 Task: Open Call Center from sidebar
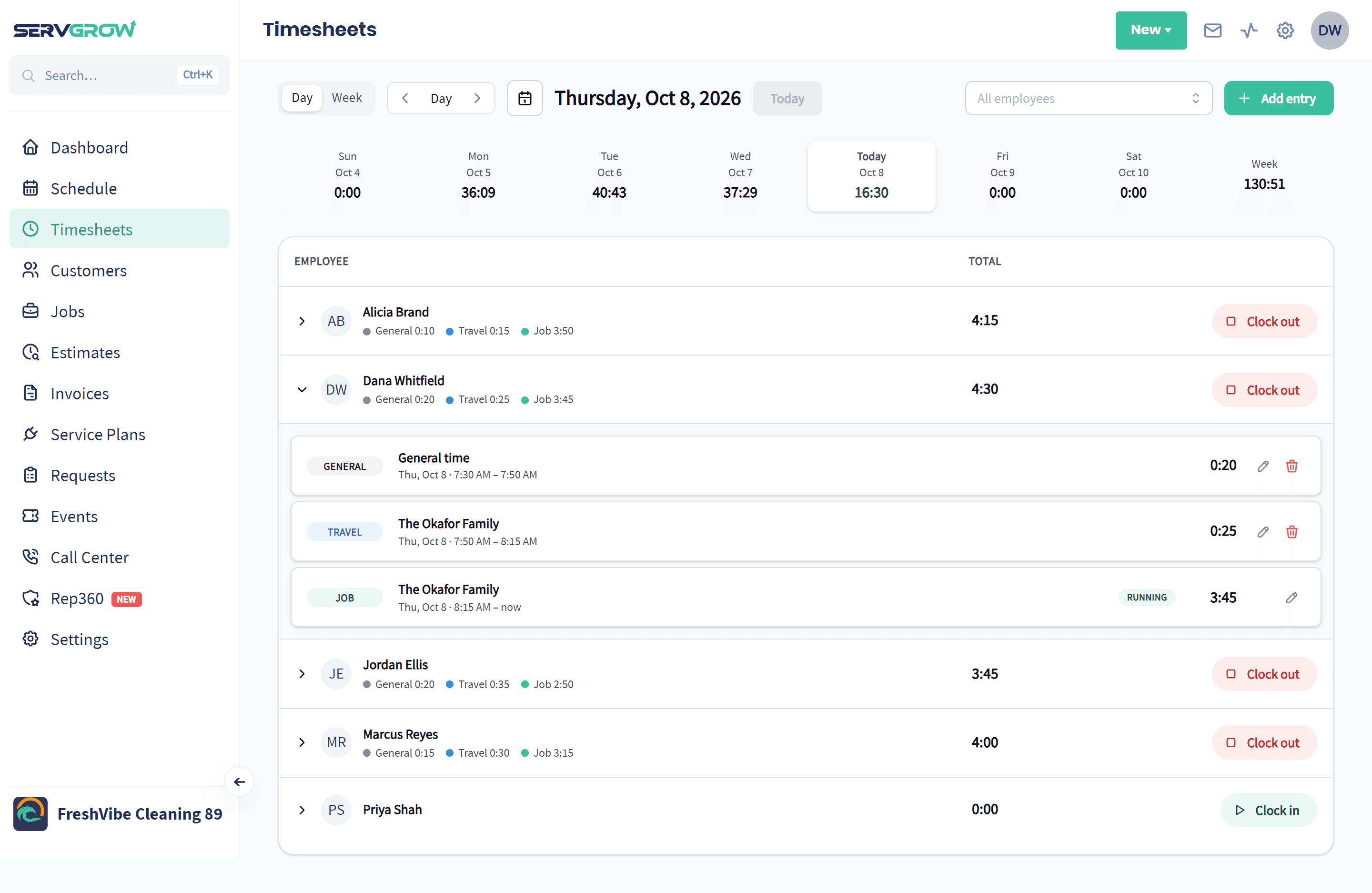click(x=119, y=558)
